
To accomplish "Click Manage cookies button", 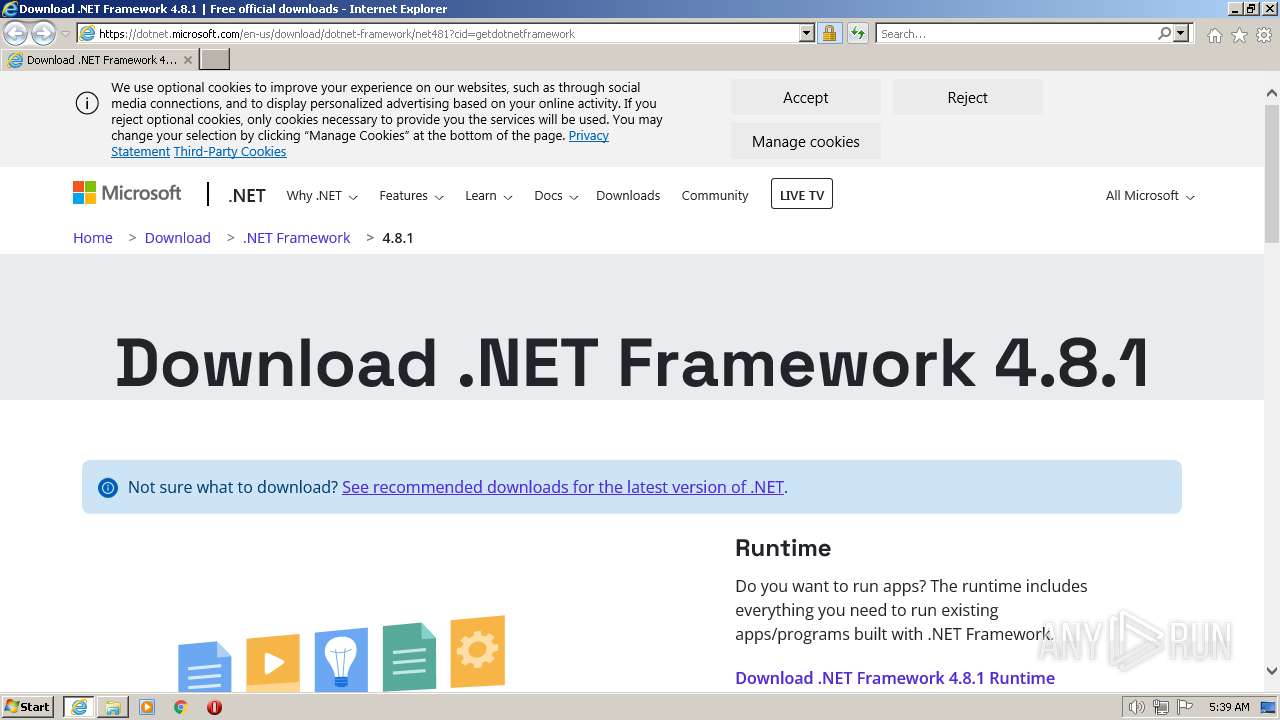I will (805, 142).
